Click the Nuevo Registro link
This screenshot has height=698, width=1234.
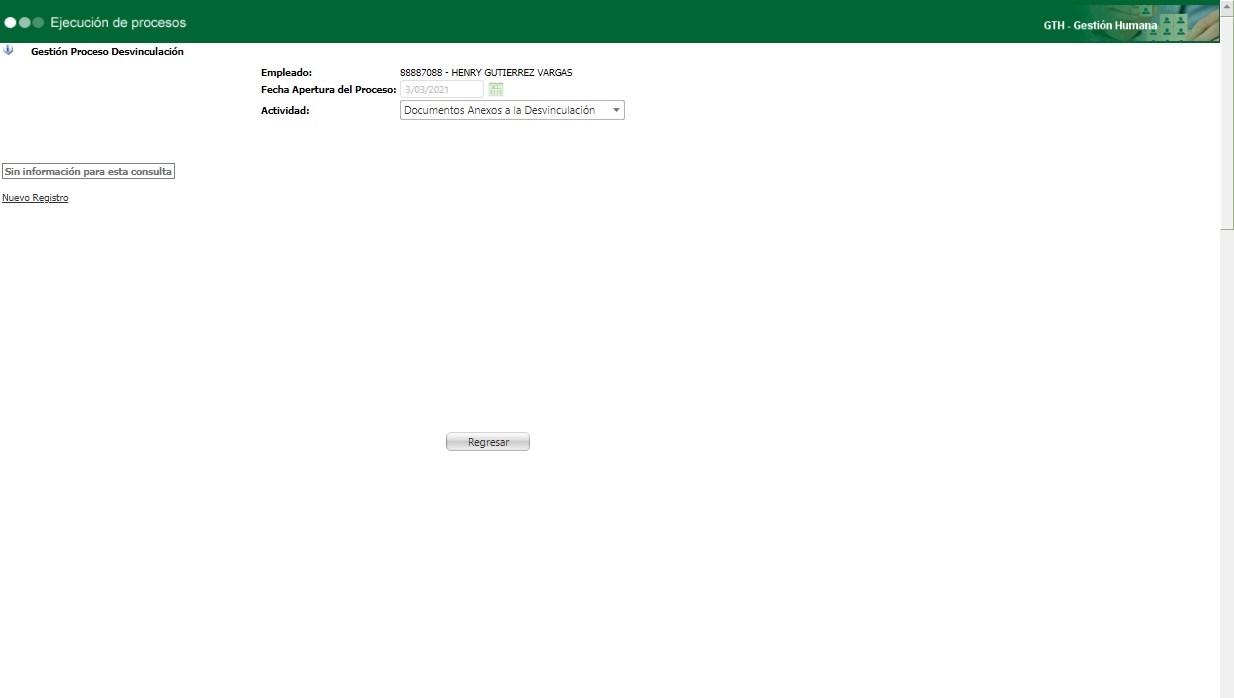coord(35,198)
